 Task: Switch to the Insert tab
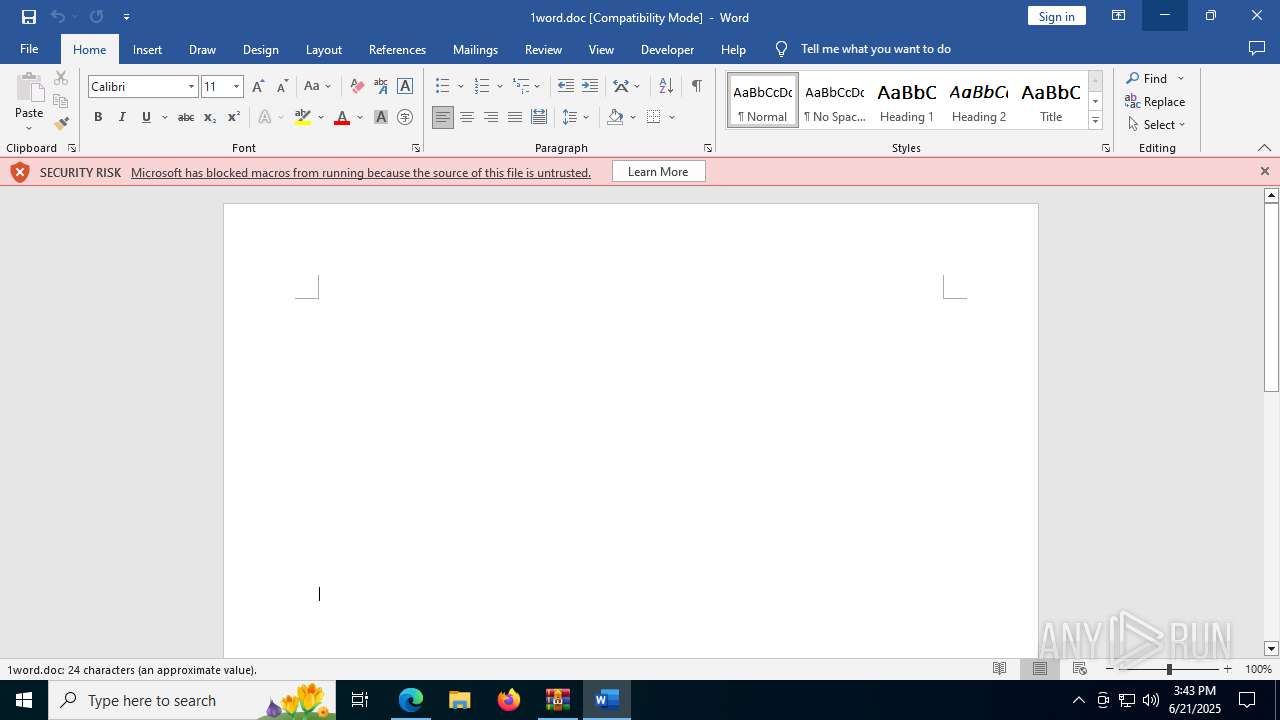point(147,49)
